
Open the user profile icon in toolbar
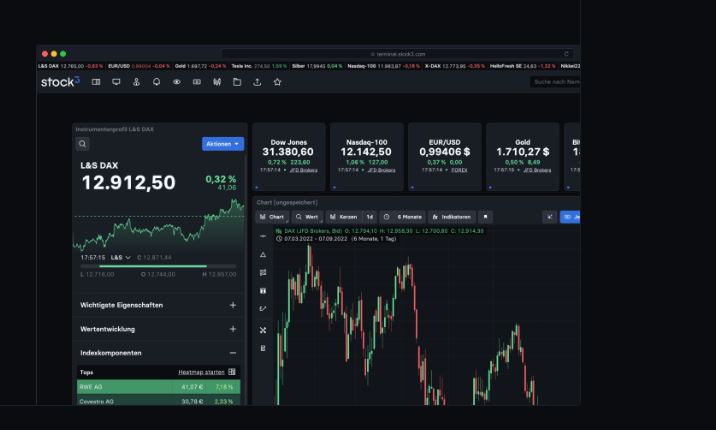click(136, 82)
